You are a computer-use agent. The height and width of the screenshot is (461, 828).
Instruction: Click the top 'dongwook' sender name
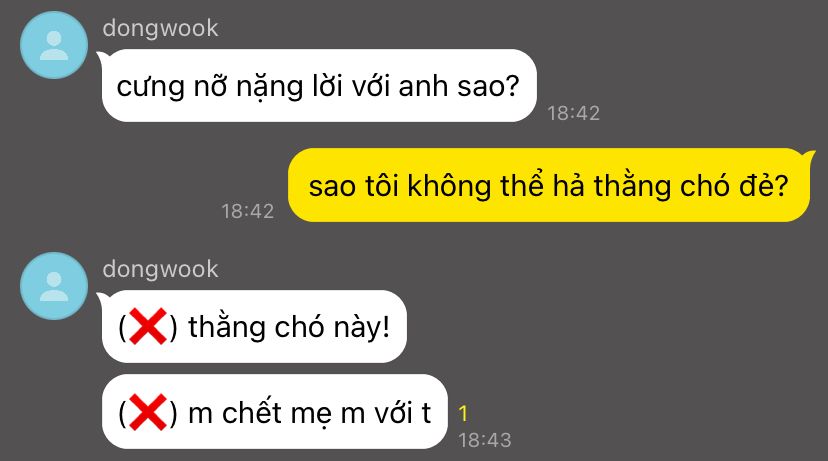pos(160,28)
